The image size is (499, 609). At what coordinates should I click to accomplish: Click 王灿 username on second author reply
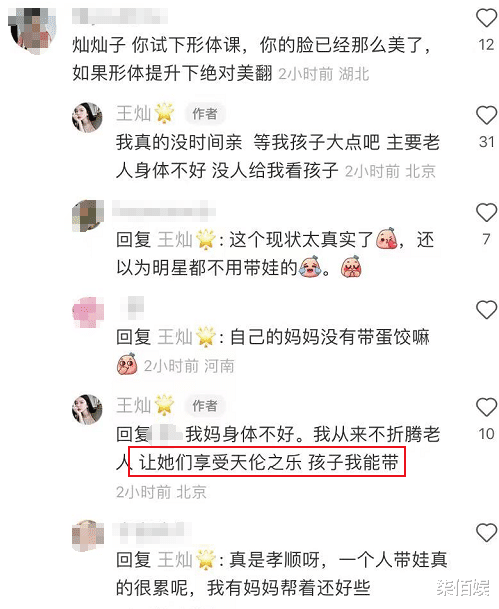pos(133,405)
